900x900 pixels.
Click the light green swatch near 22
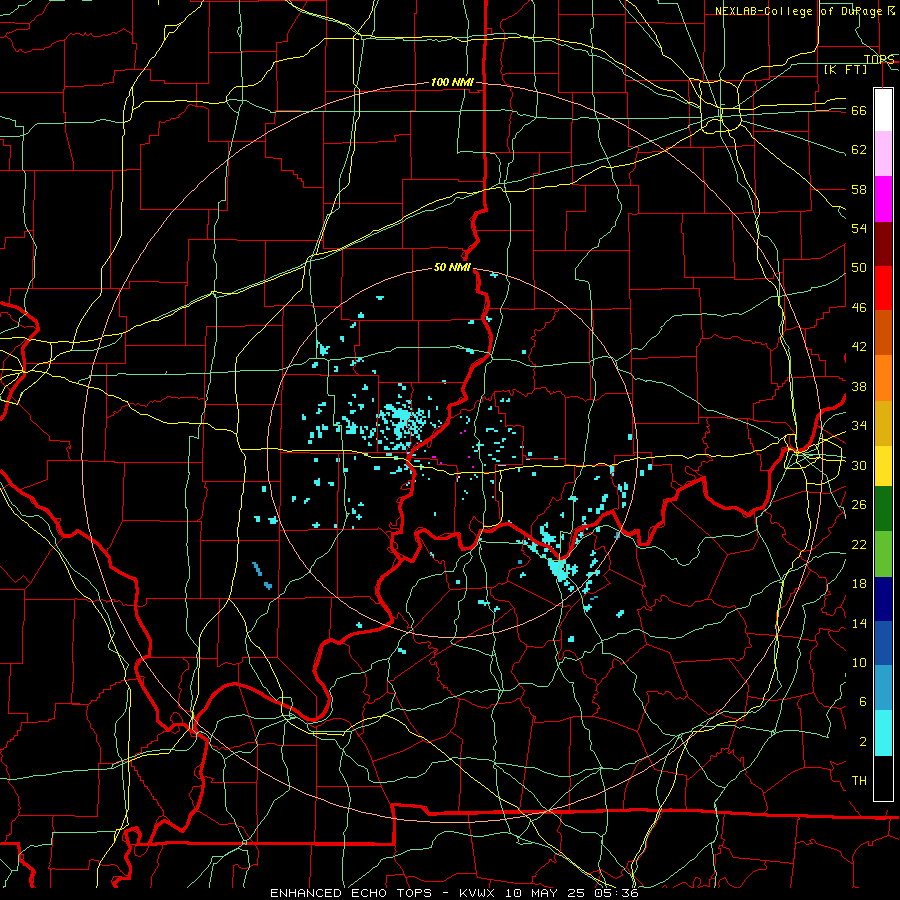click(883, 554)
